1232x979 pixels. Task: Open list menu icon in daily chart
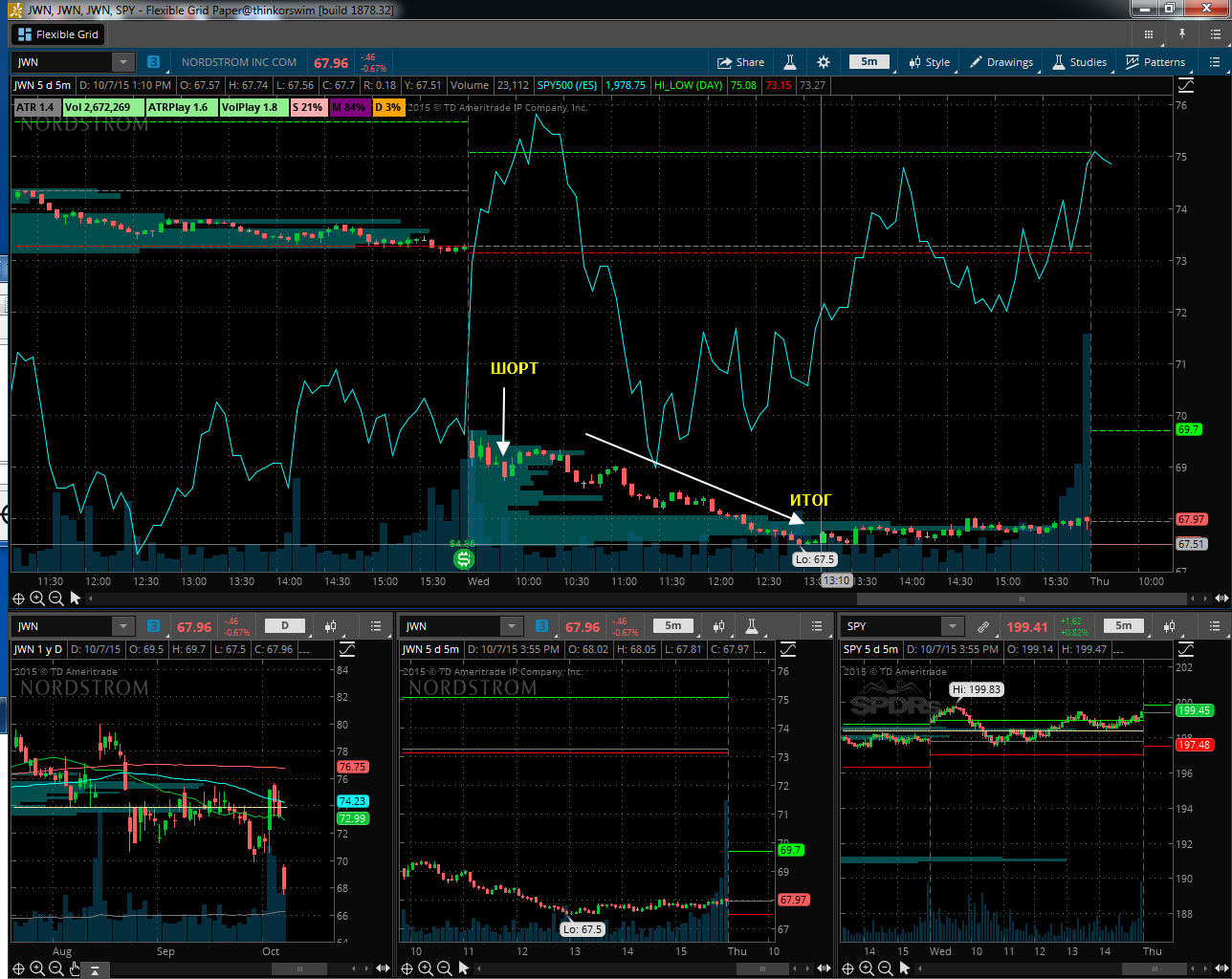(377, 626)
